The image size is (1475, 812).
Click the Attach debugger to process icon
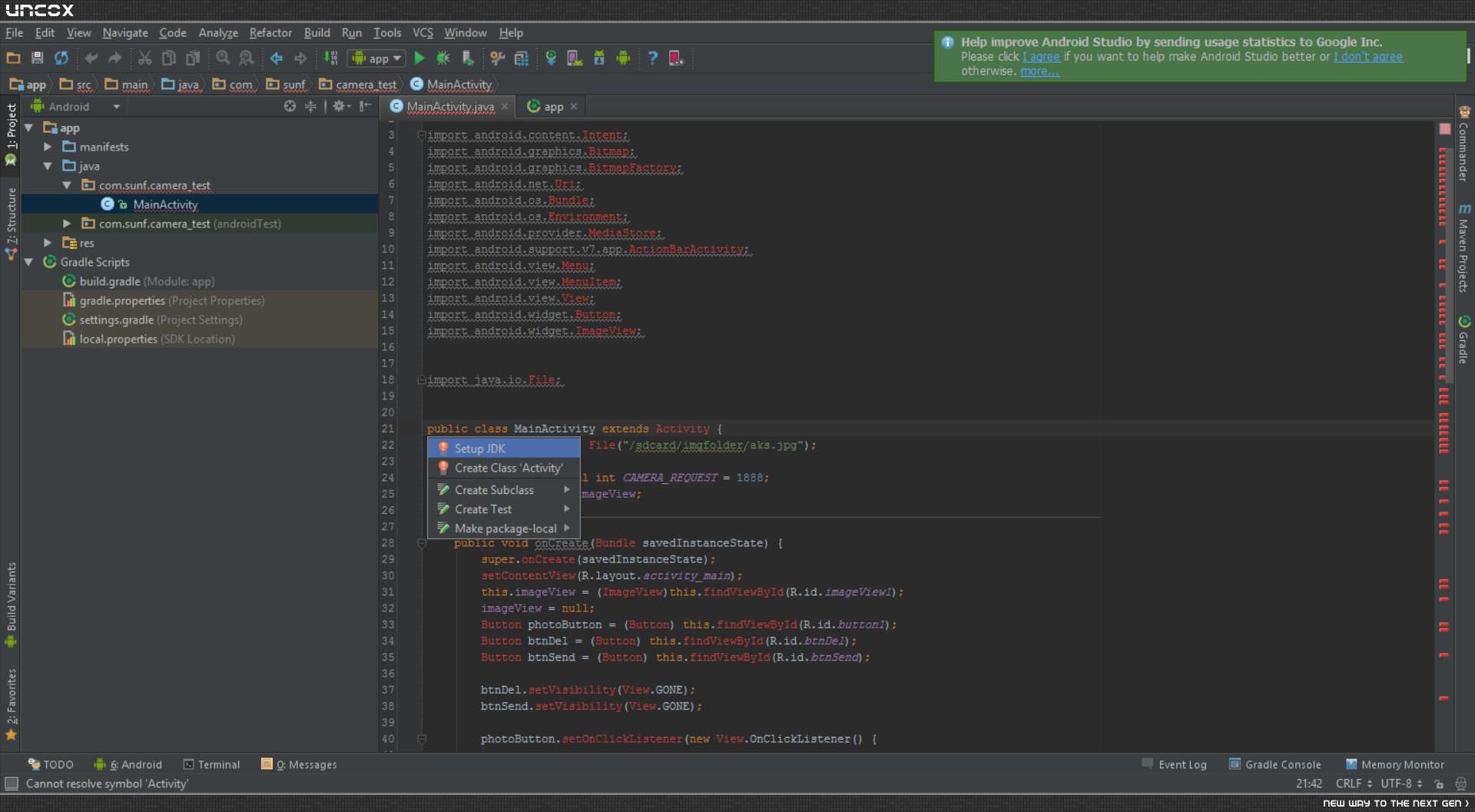click(x=468, y=58)
